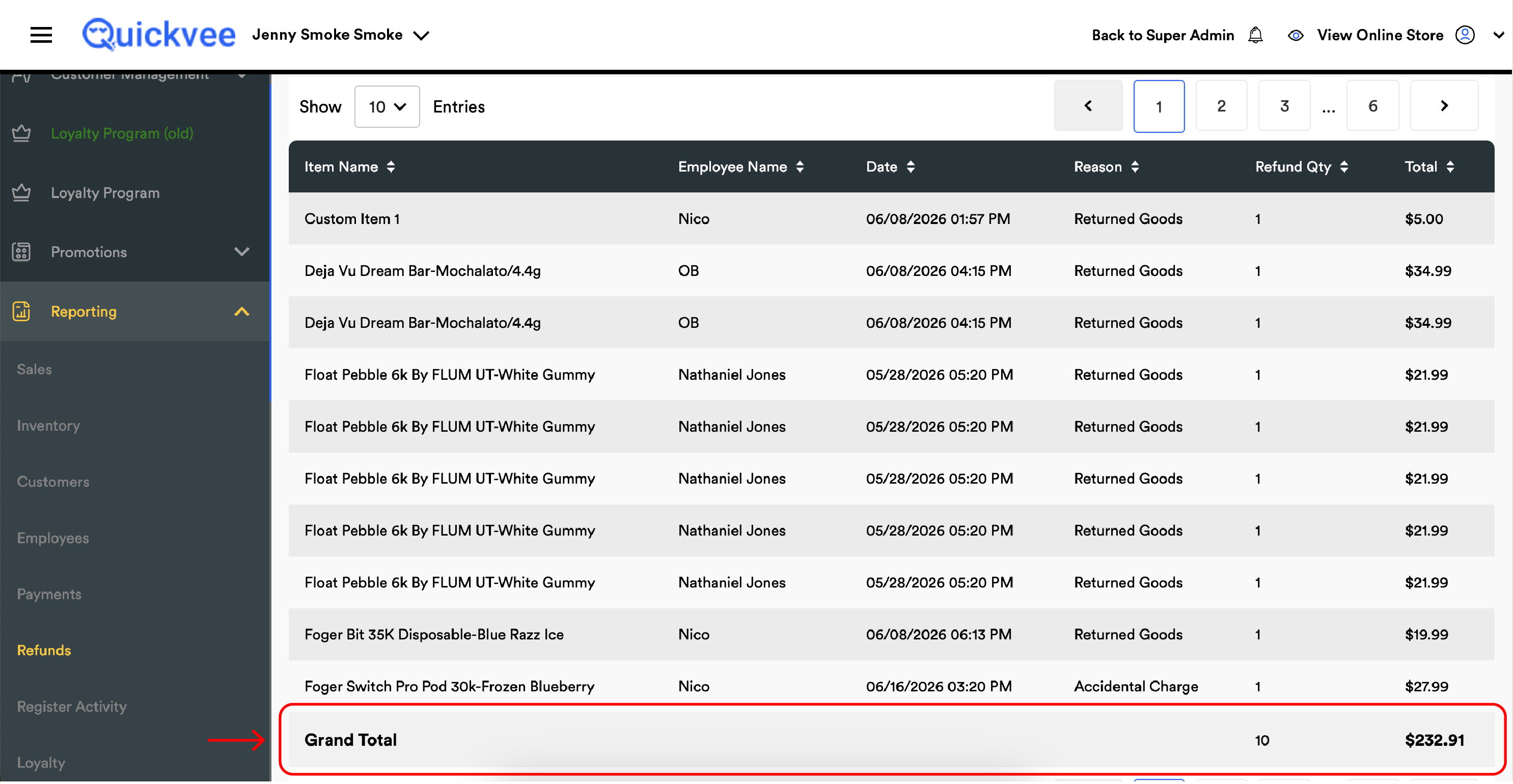Click Foger Bit 35K Disposable-Blue Razz Ice
Image resolution: width=1513 pixels, height=784 pixels.
433,635
